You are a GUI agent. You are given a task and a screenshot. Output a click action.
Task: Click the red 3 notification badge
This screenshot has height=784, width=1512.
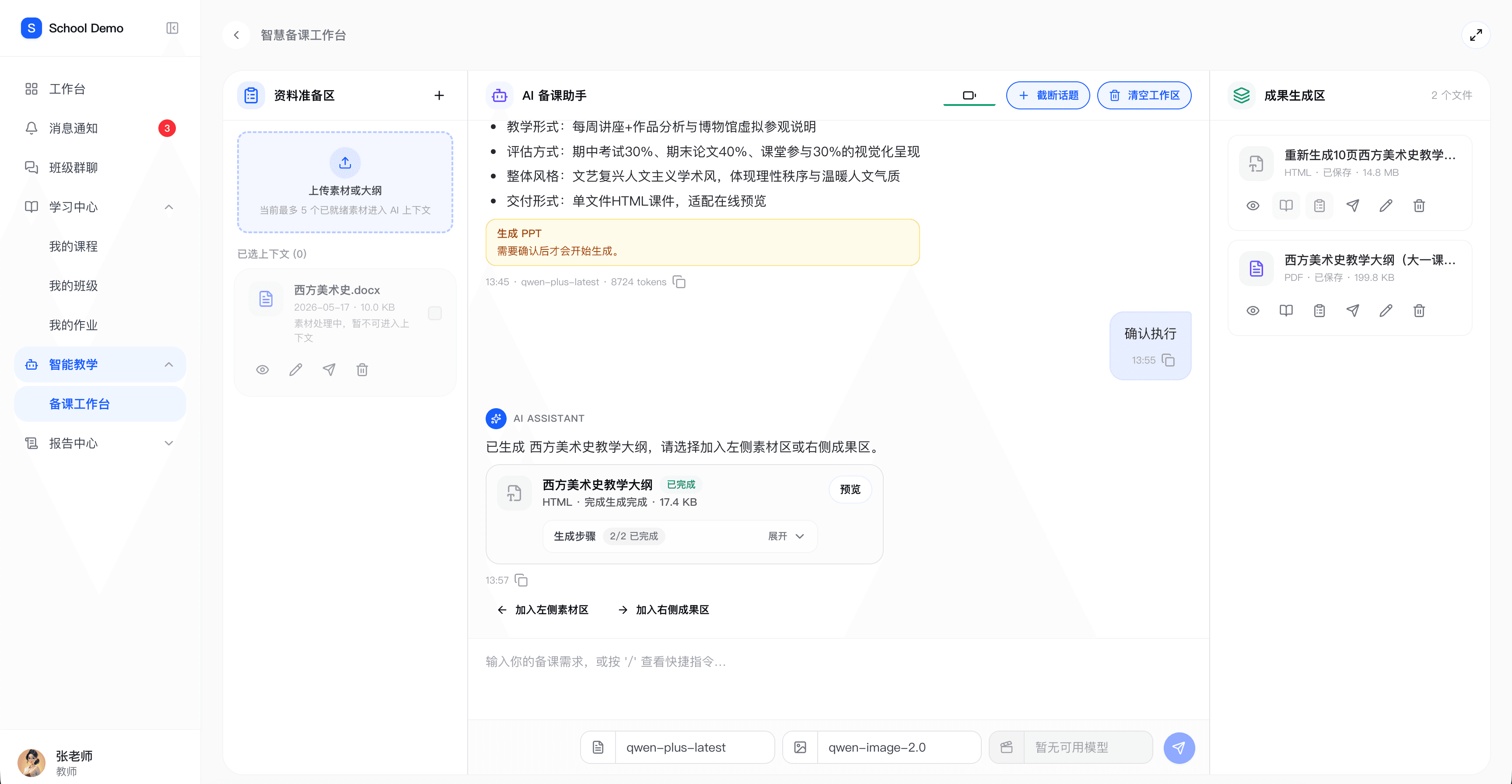pyautogui.click(x=167, y=128)
